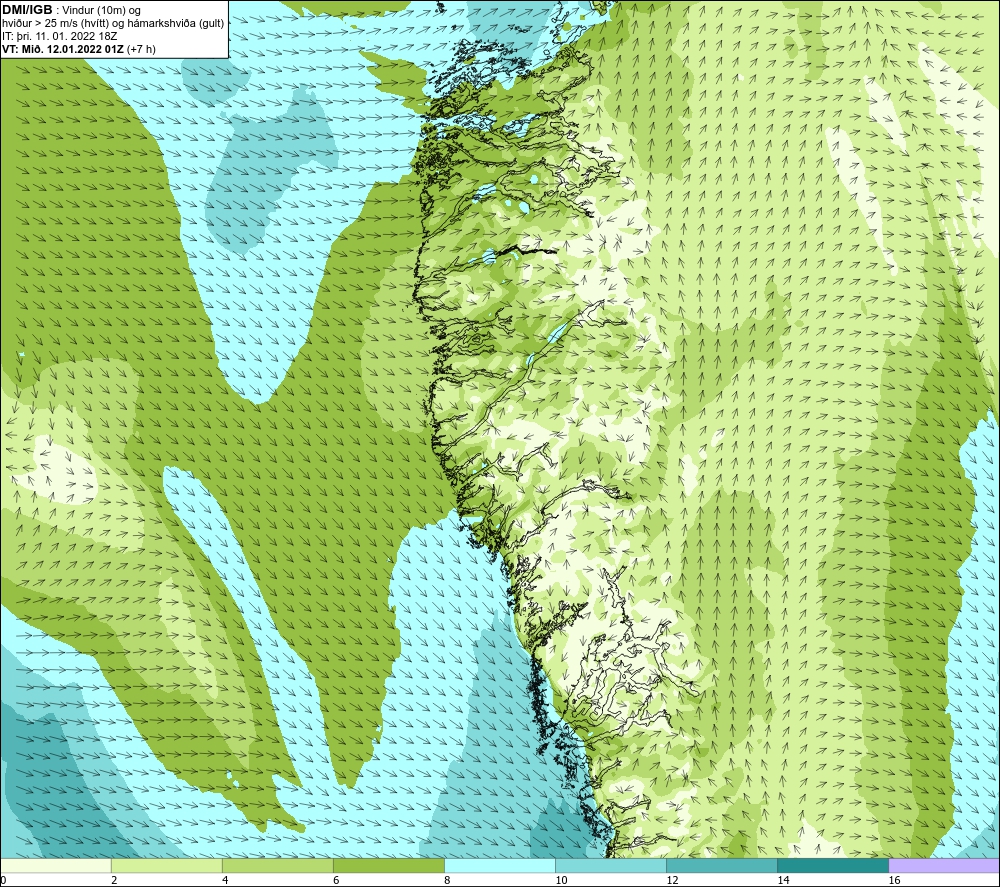Image resolution: width=1000 pixels, height=887 pixels.
Task: Select the 12–14 m/s teal legend swatch
Action: pos(722,865)
